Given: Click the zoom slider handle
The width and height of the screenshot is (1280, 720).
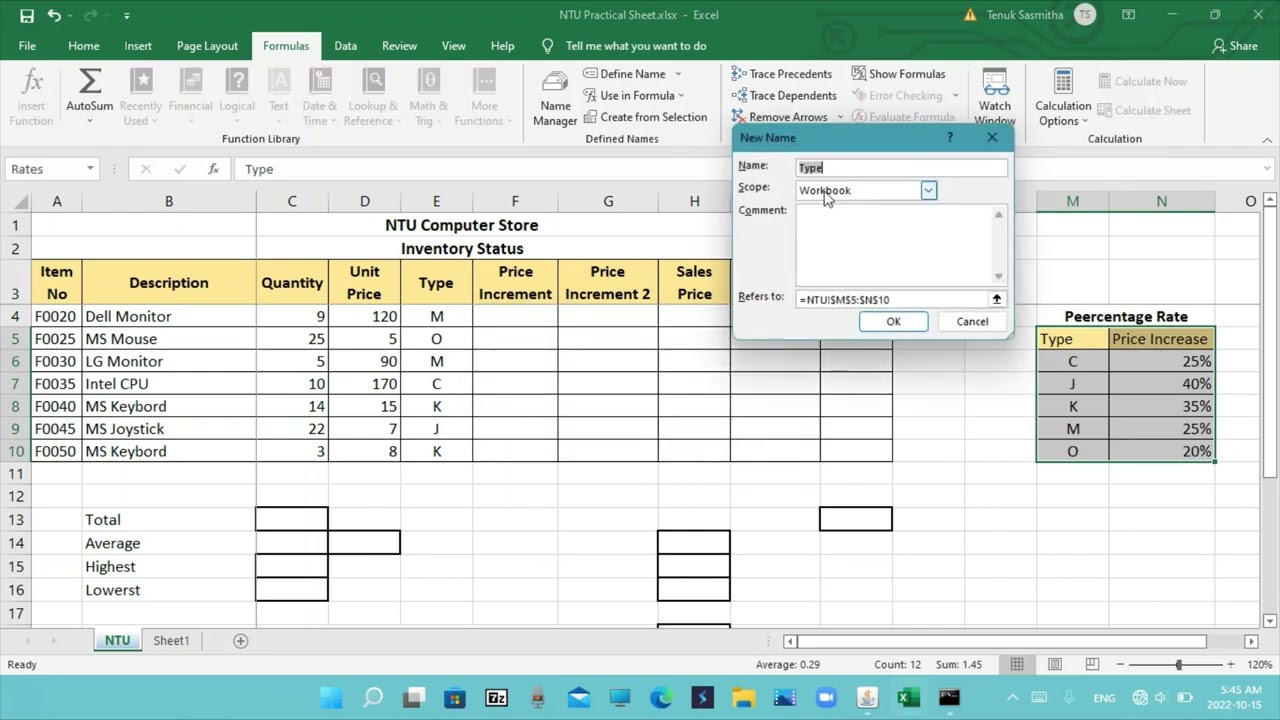Looking at the screenshot, I should pos(1178,665).
